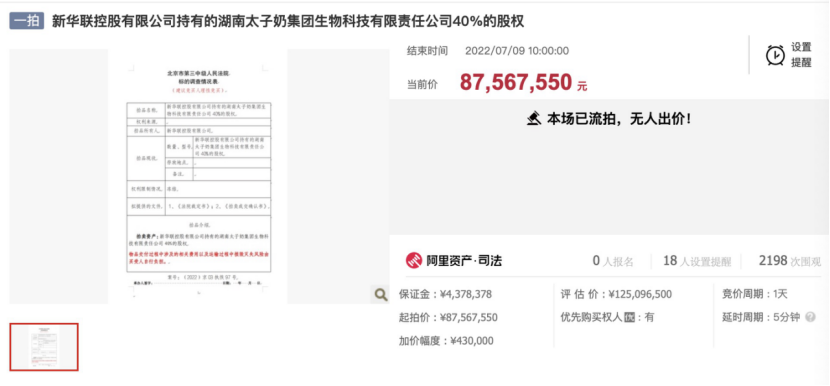This screenshot has width=830, height=386.
Task: Open the large document preview image
Action: [198, 177]
